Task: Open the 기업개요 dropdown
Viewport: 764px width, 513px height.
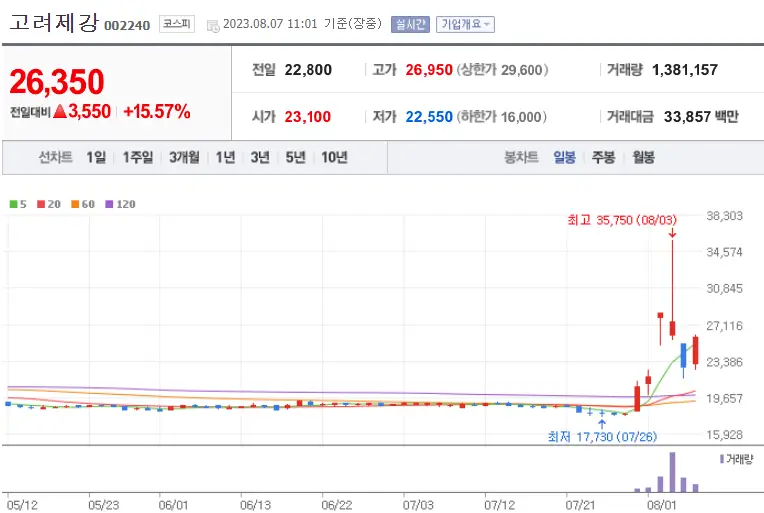Action: [465, 24]
